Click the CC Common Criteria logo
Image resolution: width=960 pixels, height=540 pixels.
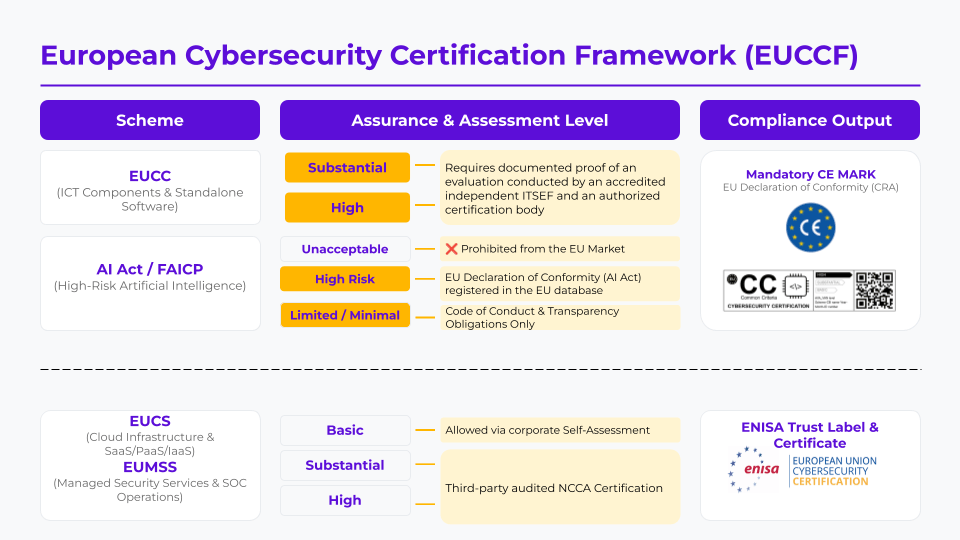[751, 287]
